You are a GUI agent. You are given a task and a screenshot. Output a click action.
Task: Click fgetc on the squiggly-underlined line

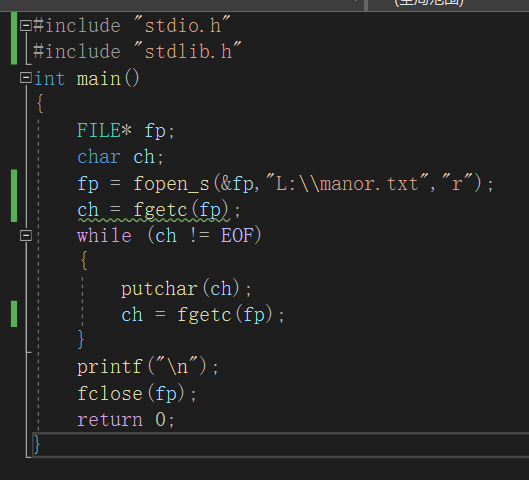click(x=160, y=210)
